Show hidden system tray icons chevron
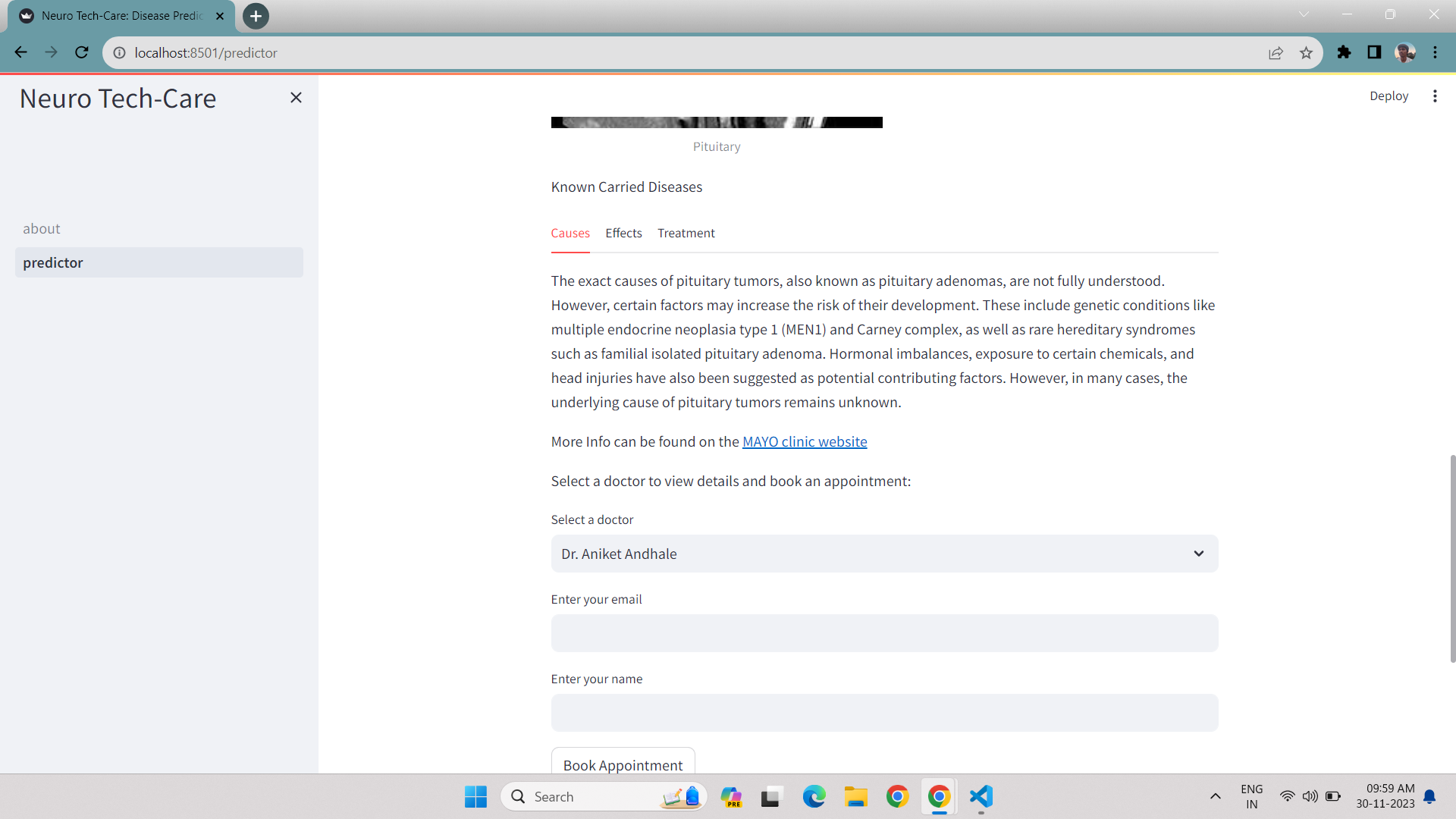The height and width of the screenshot is (819, 1456). click(x=1215, y=796)
